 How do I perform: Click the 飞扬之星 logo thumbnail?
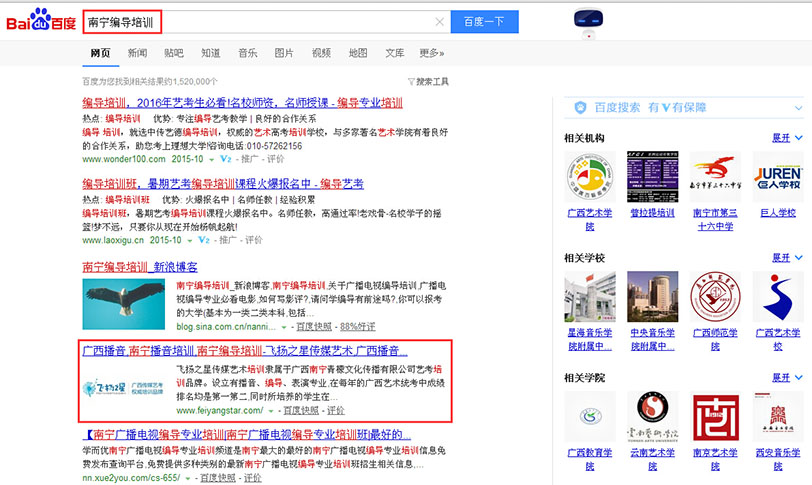pos(124,388)
